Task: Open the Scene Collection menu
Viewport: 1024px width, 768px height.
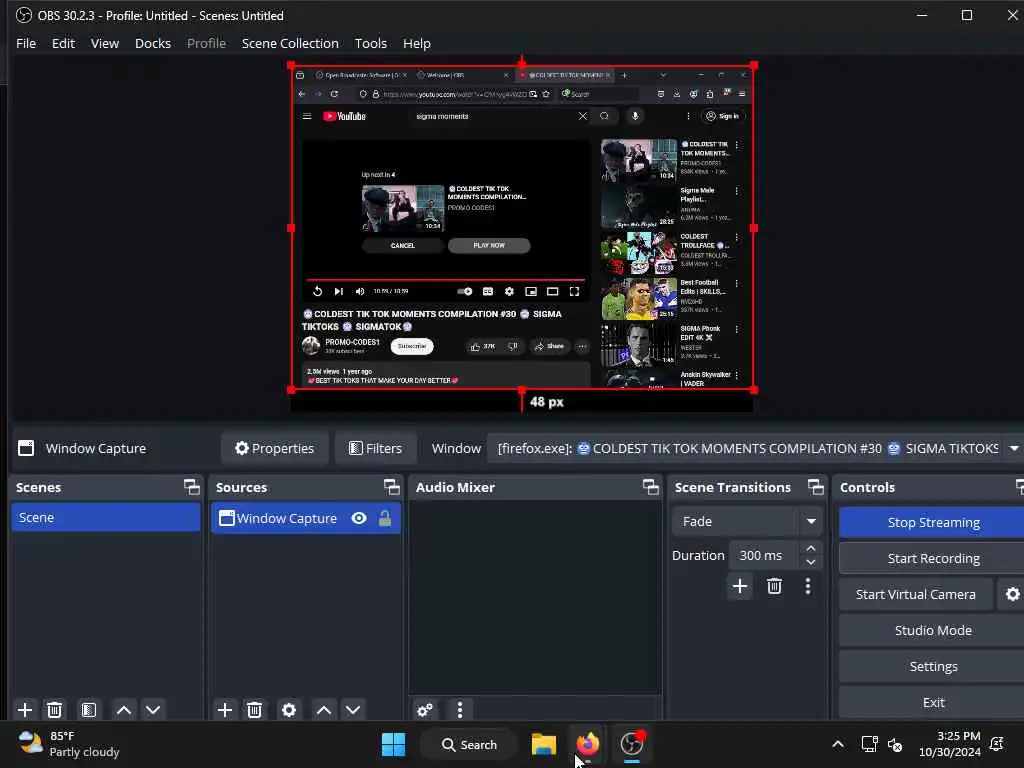Action: (290, 43)
